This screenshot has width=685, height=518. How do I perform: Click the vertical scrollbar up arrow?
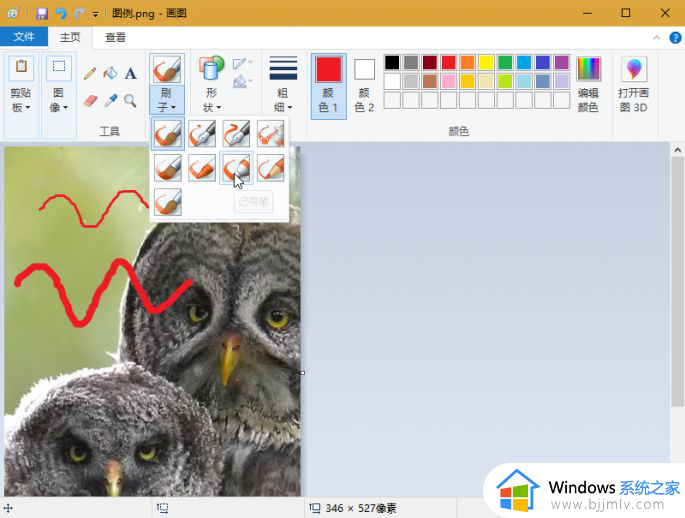pos(677,150)
